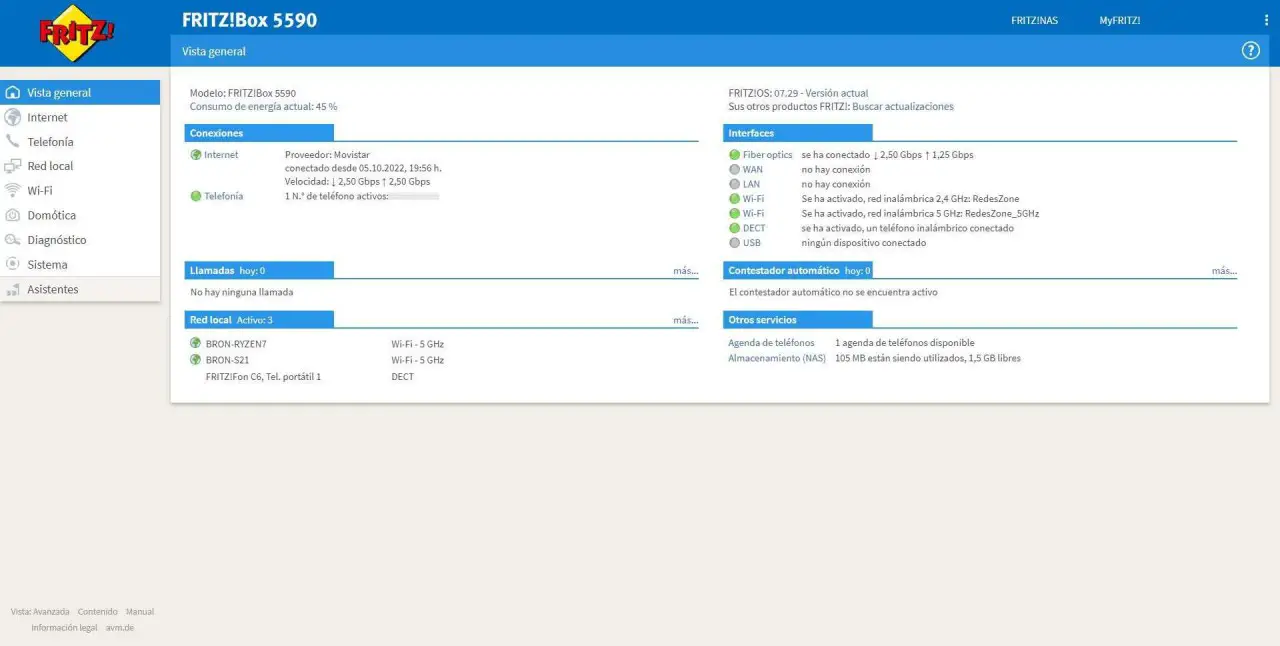Open FRITZ!NAS from the top bar
1280x646 pixels.
click(1034, 21)
